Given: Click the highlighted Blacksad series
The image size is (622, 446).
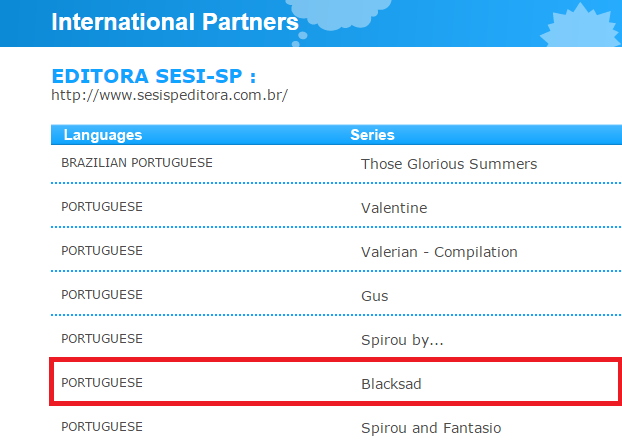Looking at the screenshot, I should 391,384.
